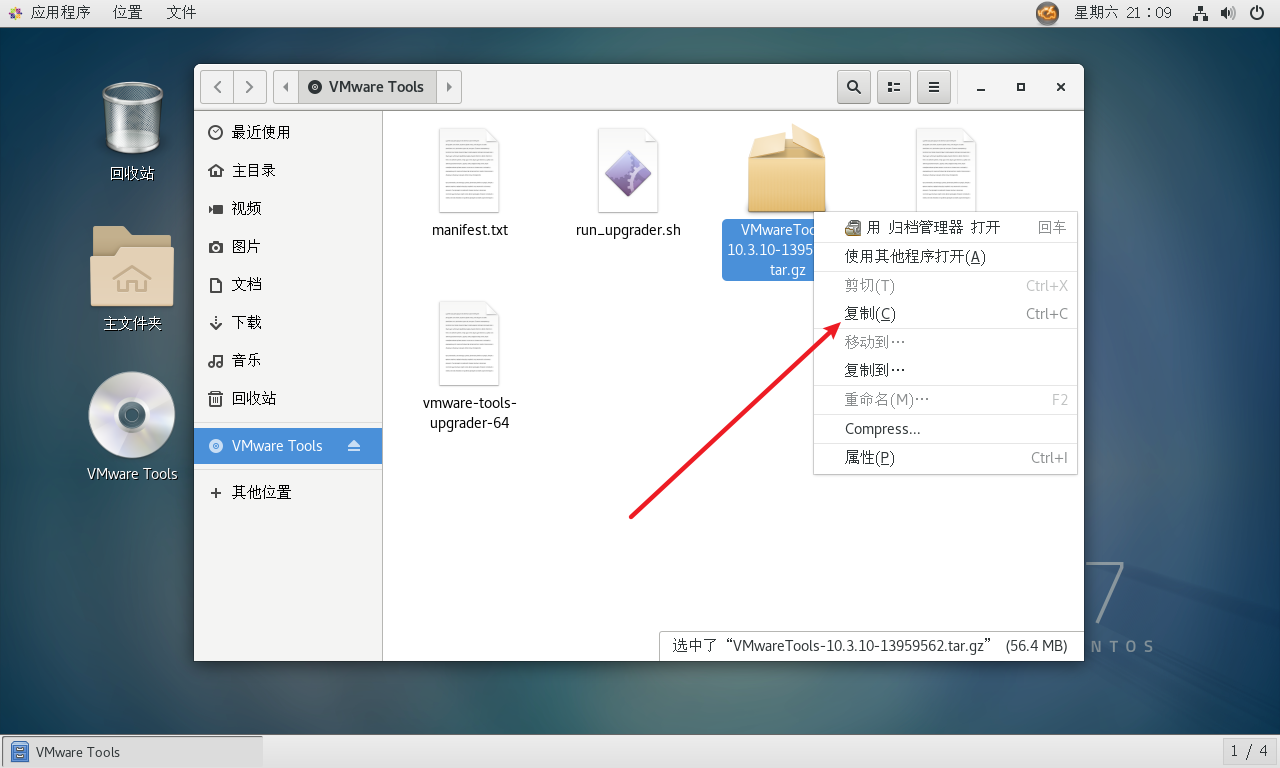Open Music (音乐) in sidebar
The width and height of the screenshot is (1280, 768).
coord(288,360)
